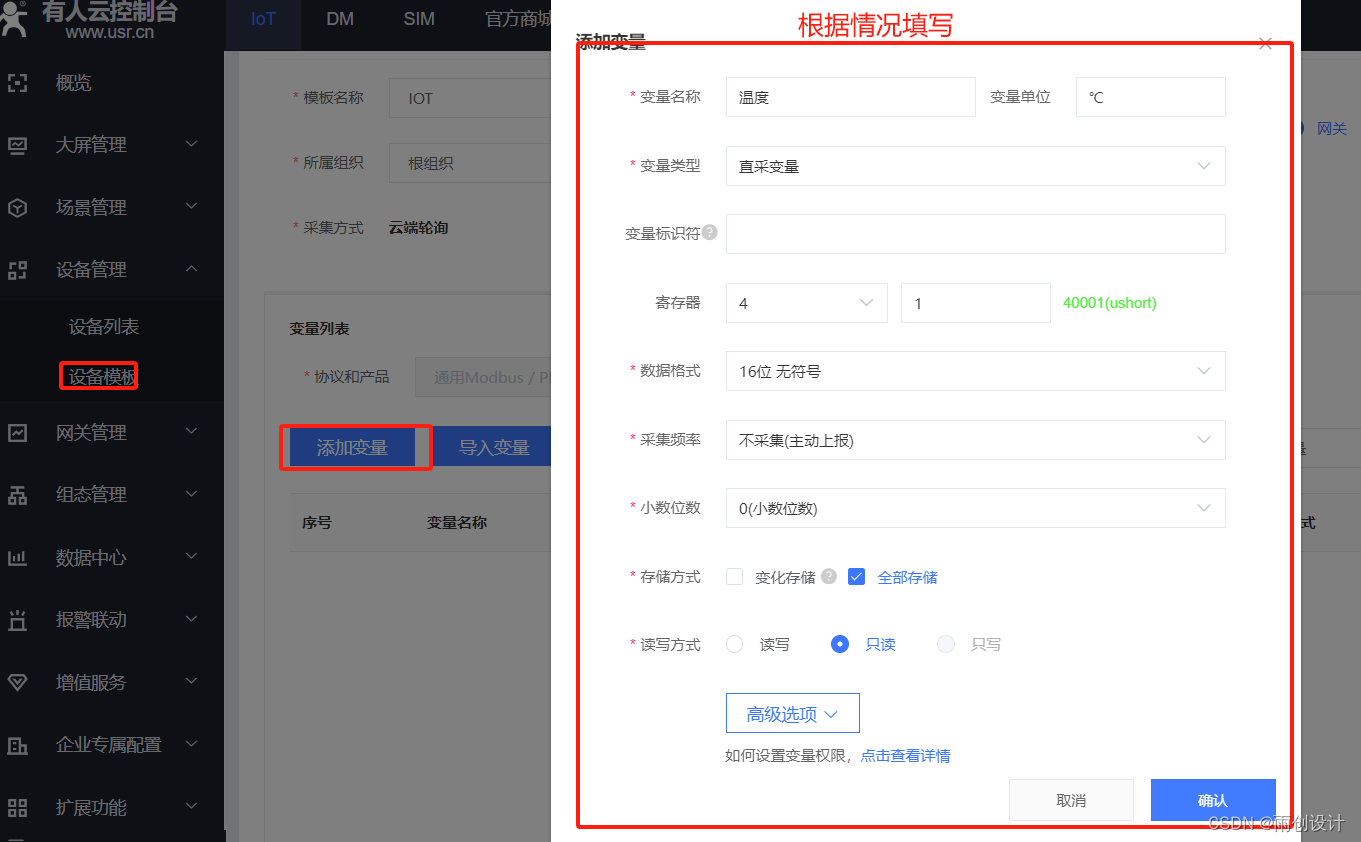Click the help icon beside 变量标识符

point(709,232)
